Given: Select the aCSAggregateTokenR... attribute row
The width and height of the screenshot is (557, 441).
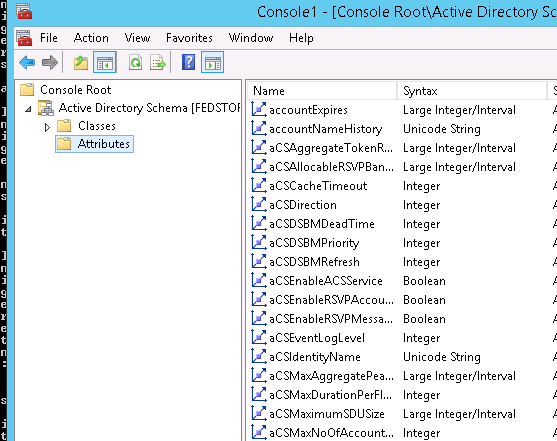Looking at the screenshot, I should 331,148.
